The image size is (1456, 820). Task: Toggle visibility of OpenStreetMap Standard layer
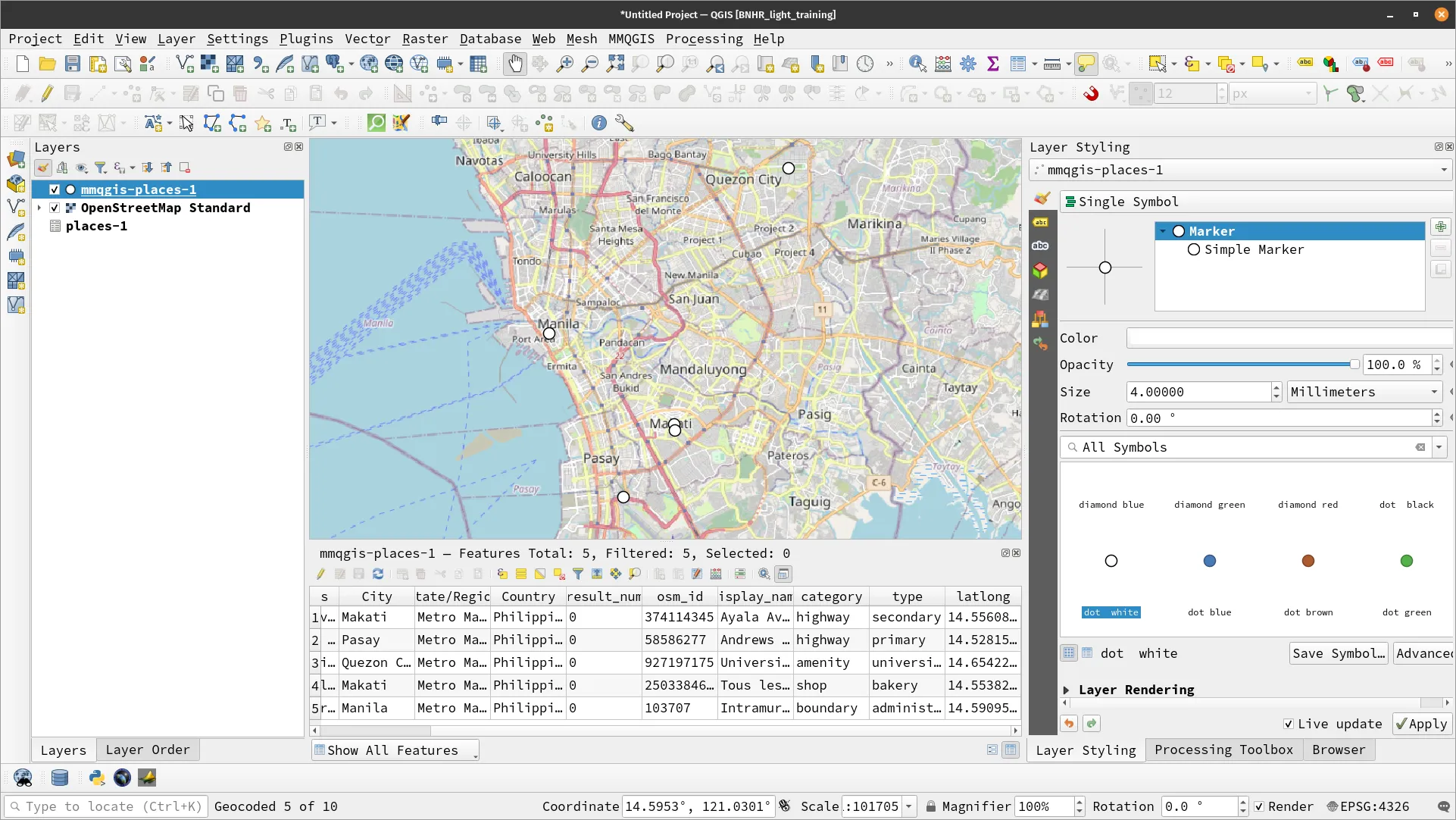(55, 207)
